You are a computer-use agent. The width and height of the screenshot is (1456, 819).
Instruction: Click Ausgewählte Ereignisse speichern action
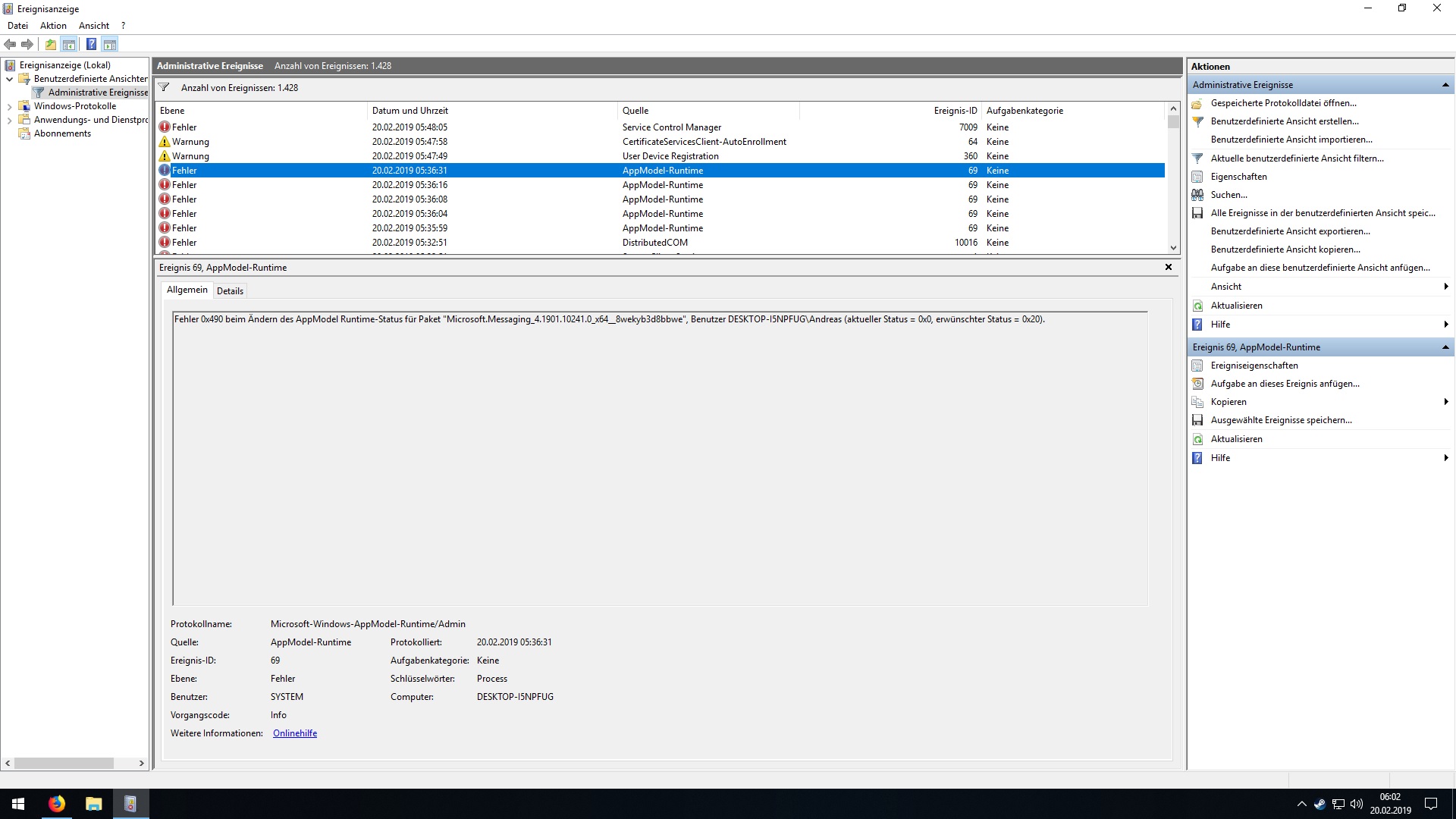[1281, 420]
